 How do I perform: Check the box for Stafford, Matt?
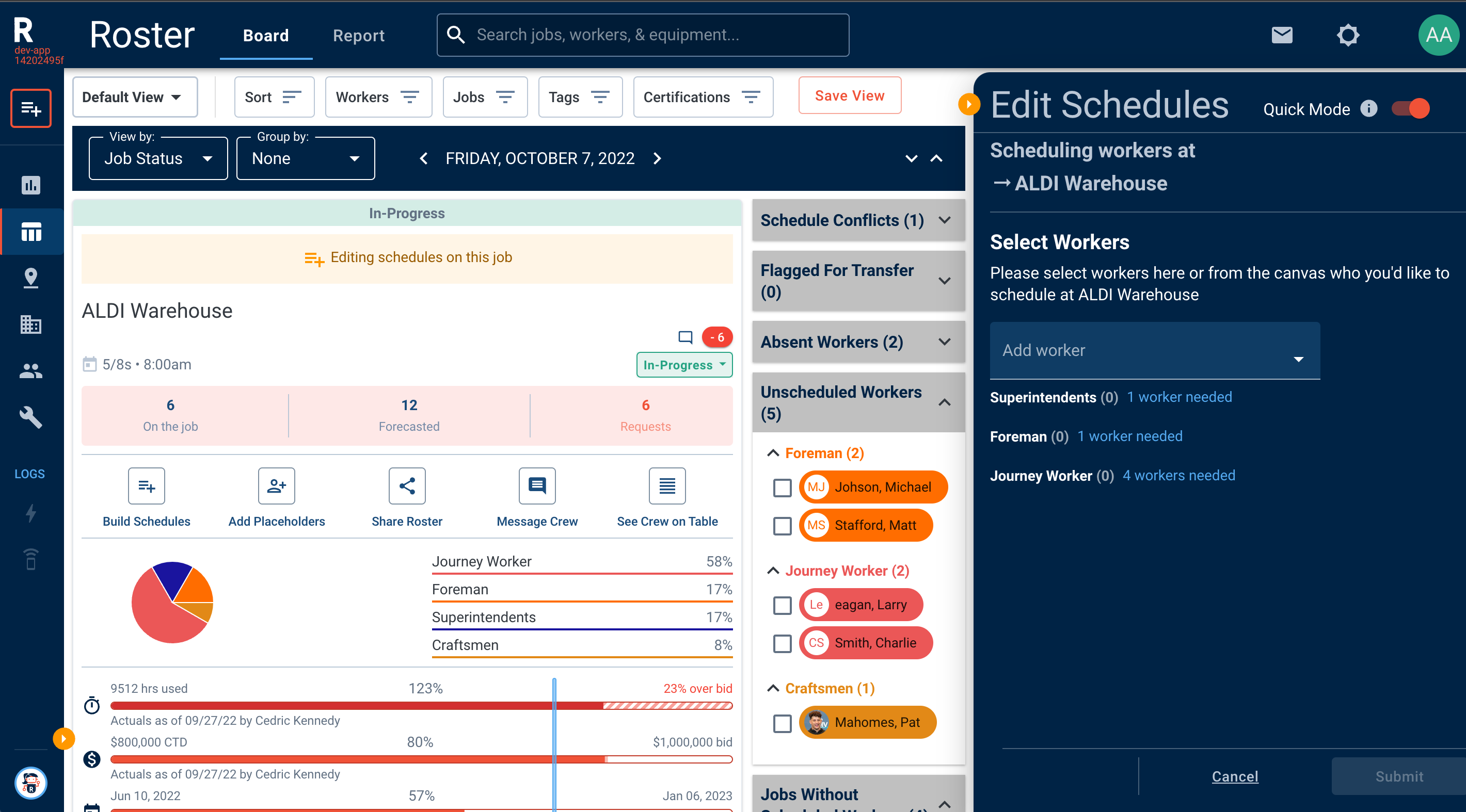pyautogui.click(x=783, y=526)
